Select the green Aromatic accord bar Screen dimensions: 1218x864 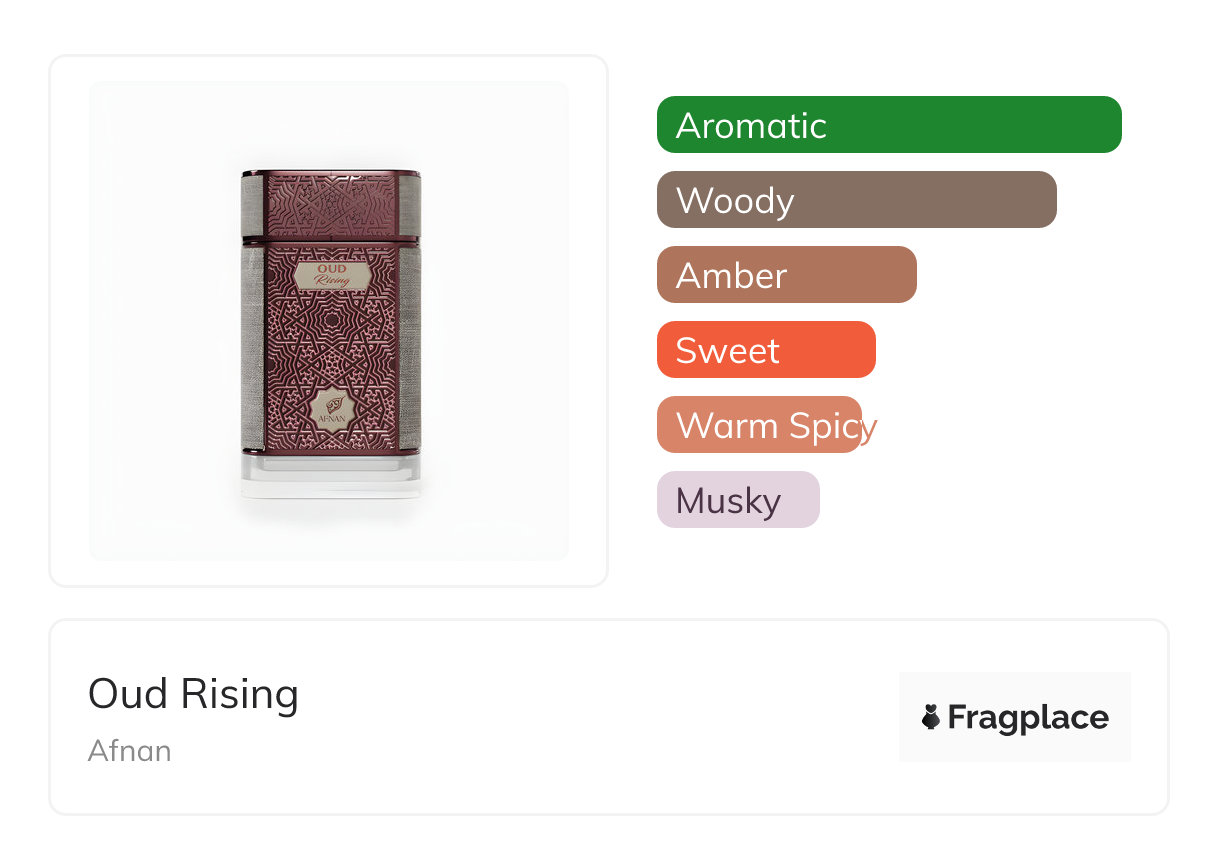coord(888,125)
